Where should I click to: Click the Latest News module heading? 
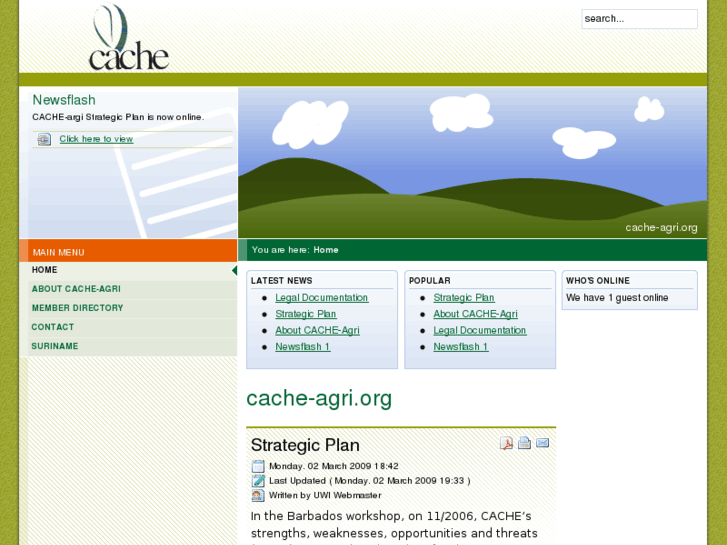pos(281,281)
